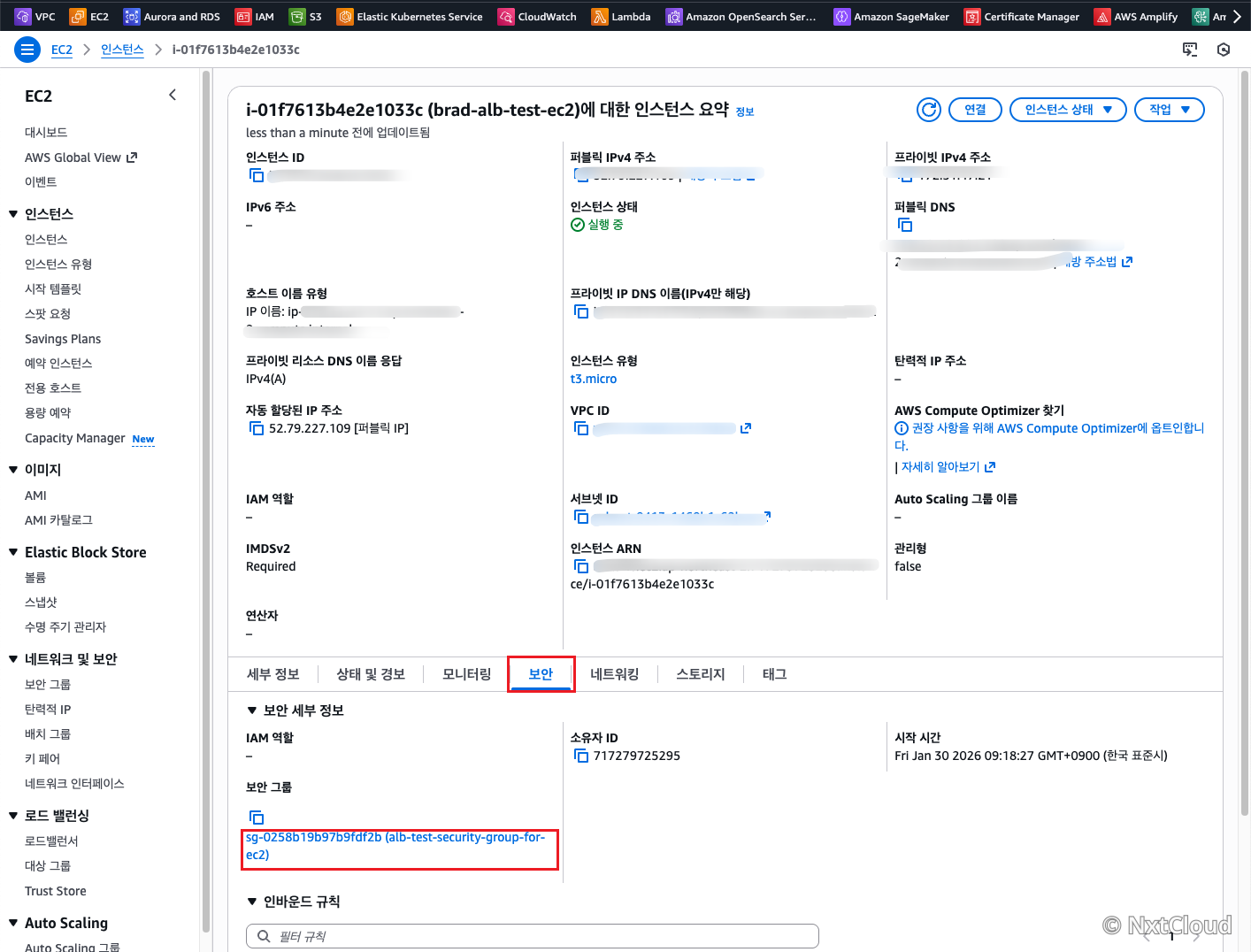
Task: Show more service shortcuts with right chevron
Action: click(1237, 17)
